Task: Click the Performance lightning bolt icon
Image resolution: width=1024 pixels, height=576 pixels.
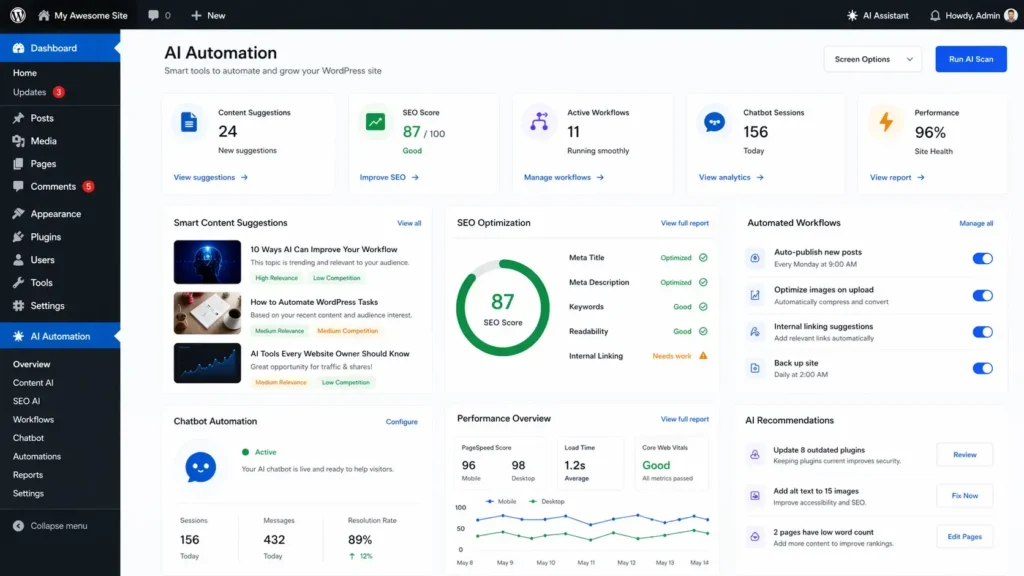Action: pos(886,121)
